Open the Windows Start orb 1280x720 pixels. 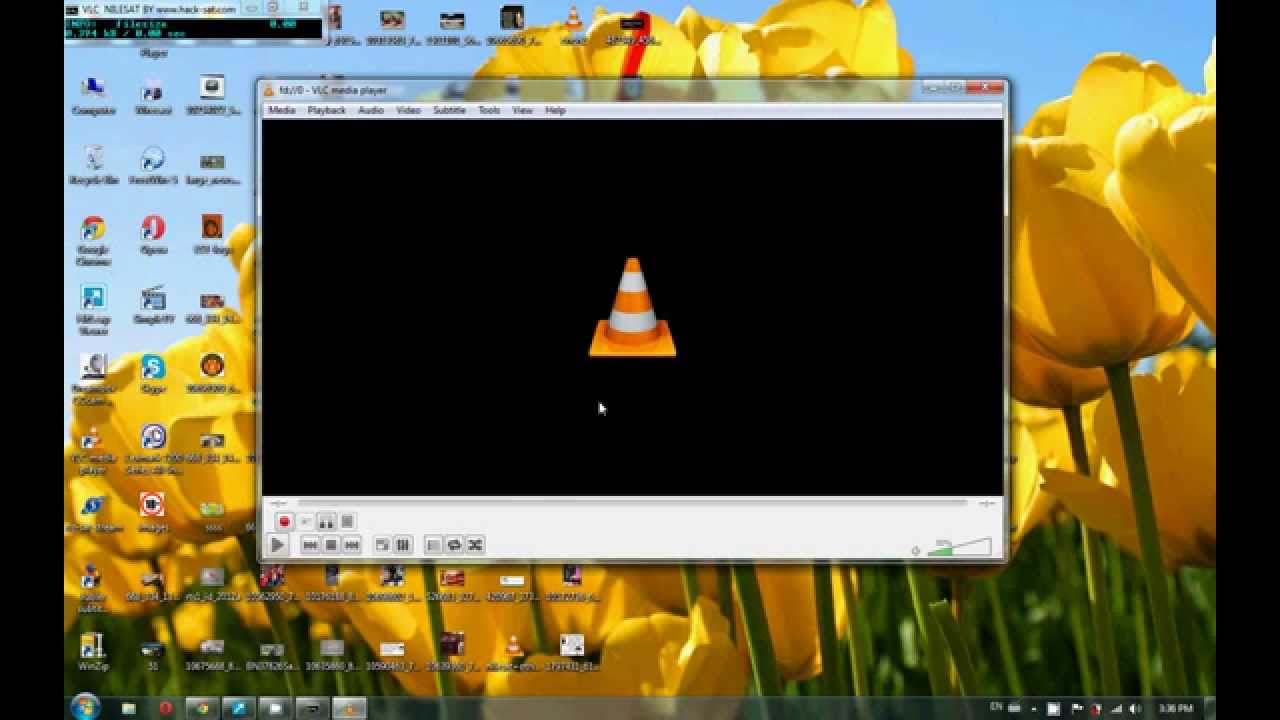[85, 707]
